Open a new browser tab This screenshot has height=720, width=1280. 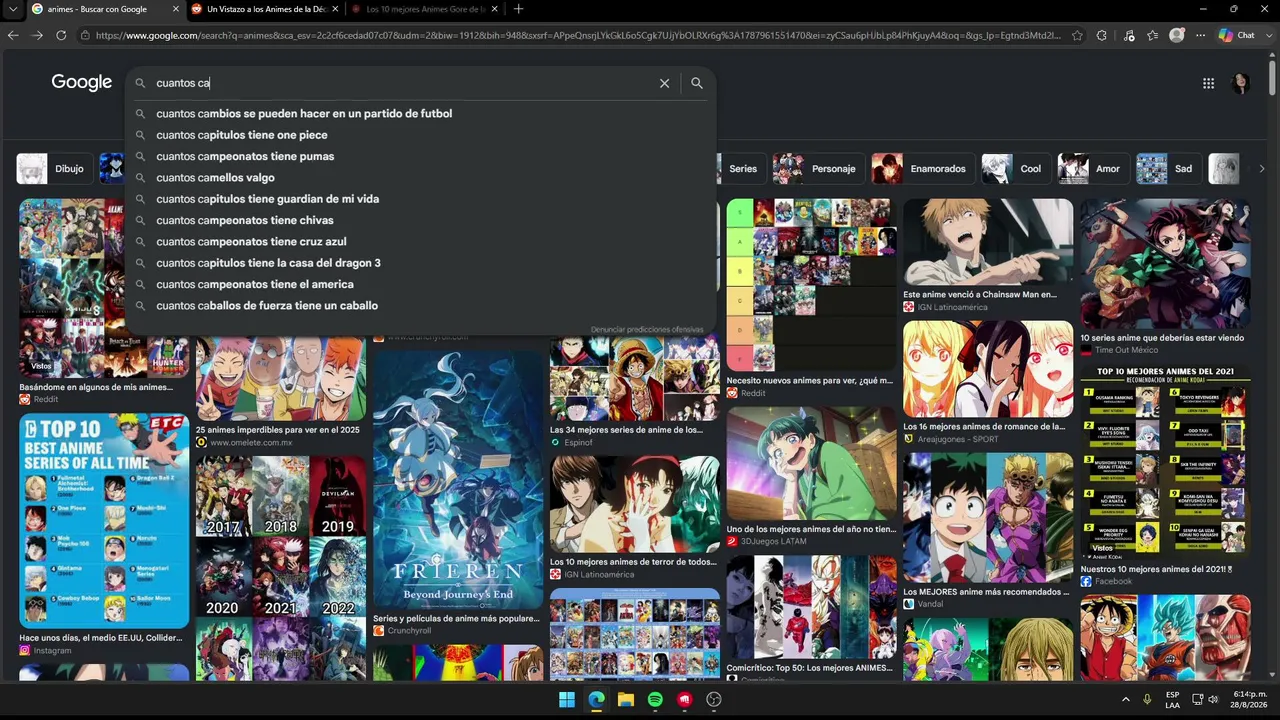click(518, 9)
